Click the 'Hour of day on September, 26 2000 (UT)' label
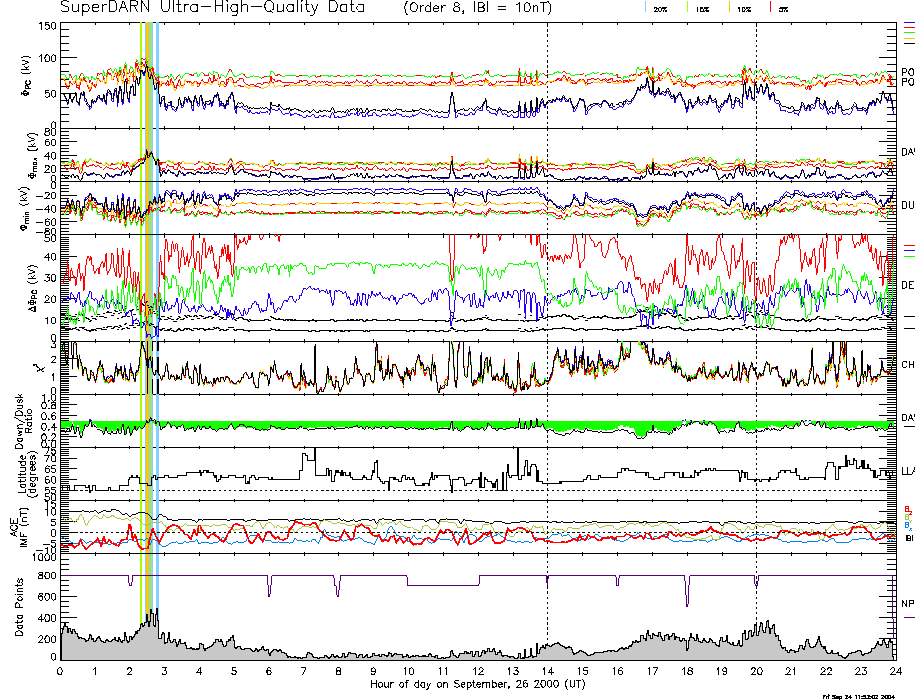Viewport: 915px width, 700px height. pos(477,684)
